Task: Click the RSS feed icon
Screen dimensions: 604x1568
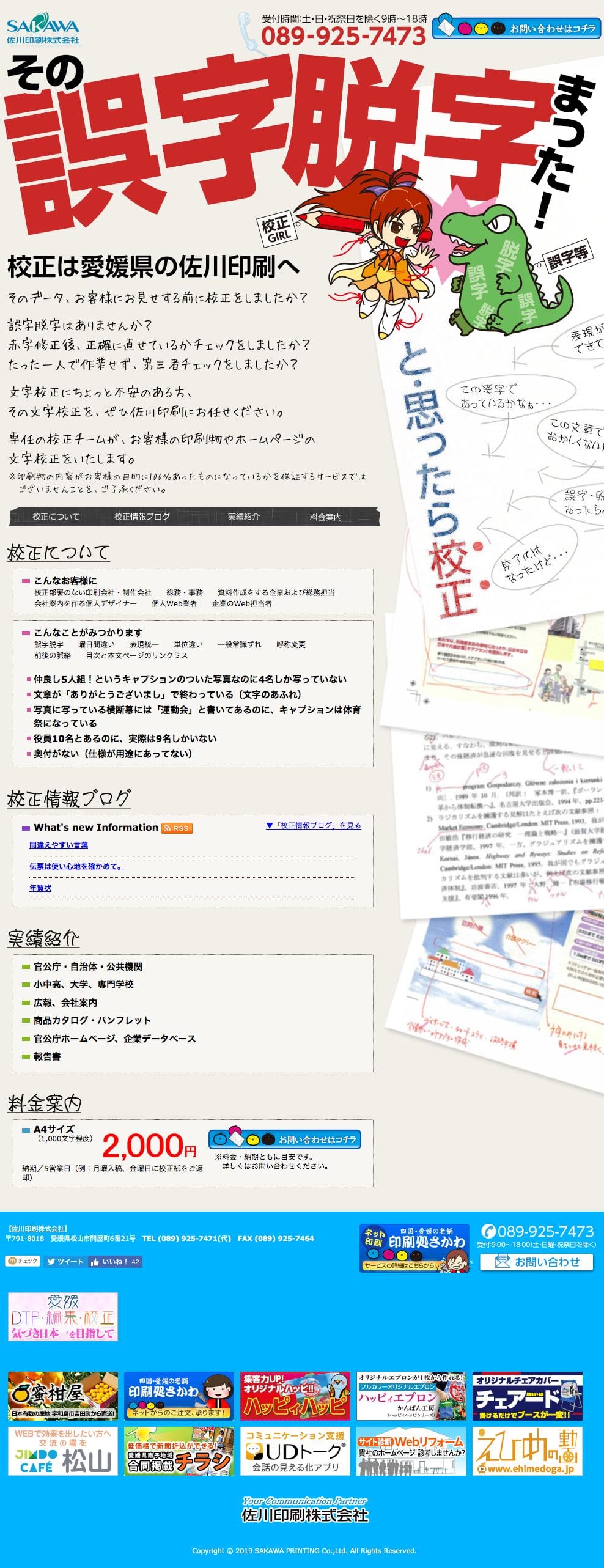Action: coord(177,828)
